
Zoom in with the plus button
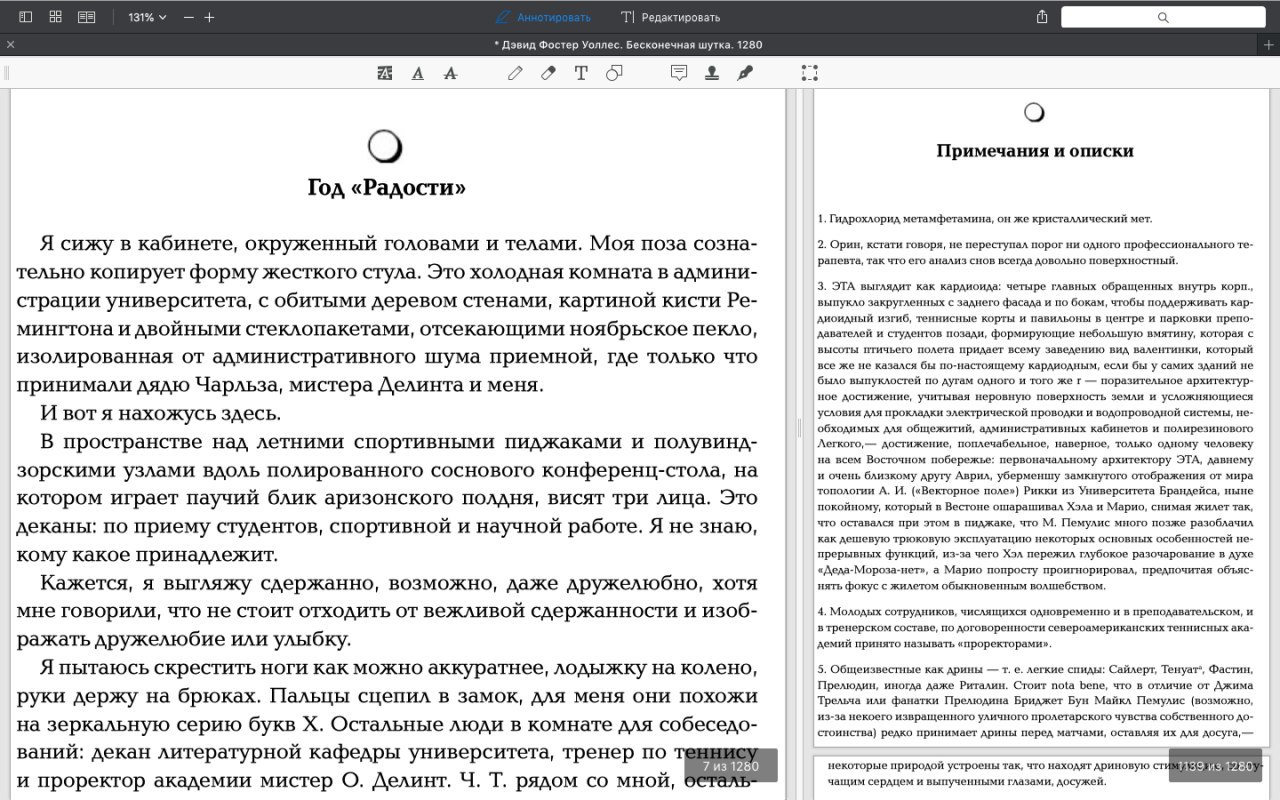point(209,17)
